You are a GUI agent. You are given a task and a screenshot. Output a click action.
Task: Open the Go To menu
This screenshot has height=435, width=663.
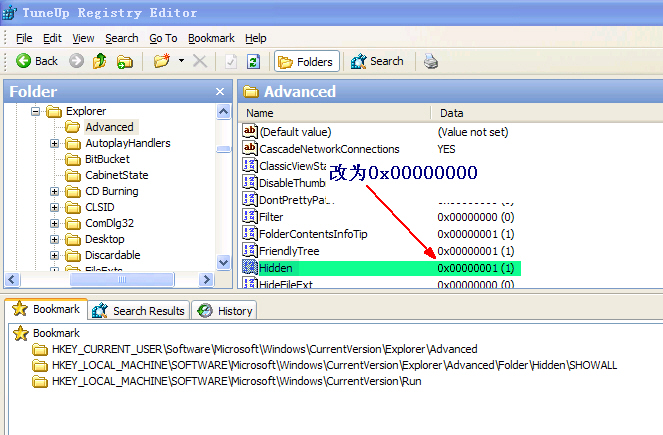pos(163,38)
